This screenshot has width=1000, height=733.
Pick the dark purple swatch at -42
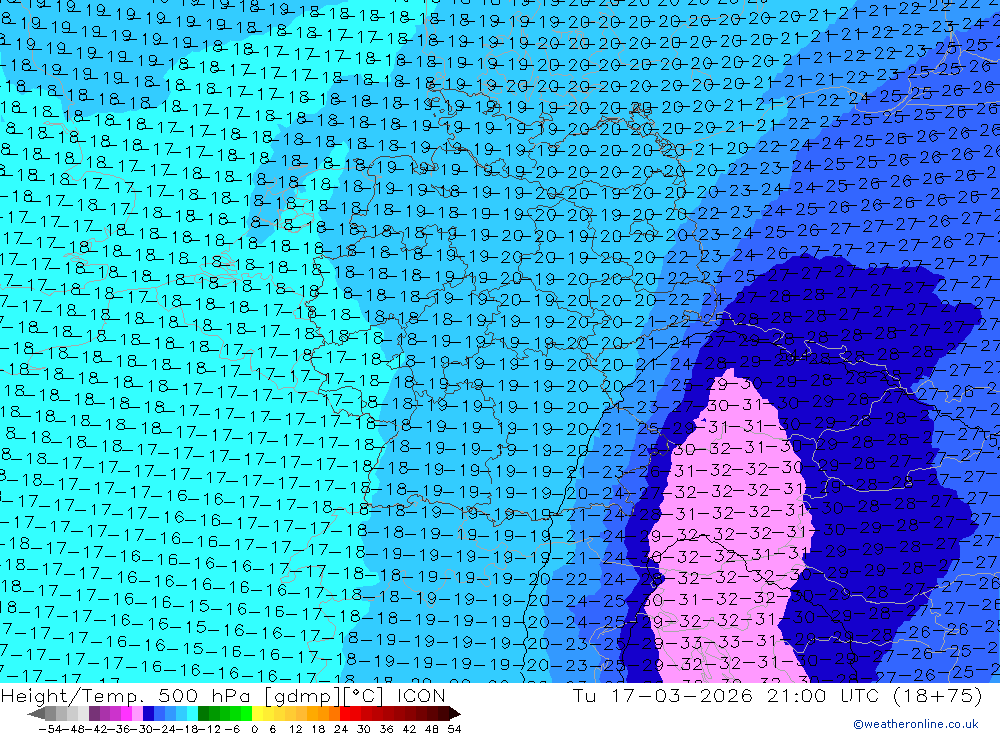click(x=93, y=713)
